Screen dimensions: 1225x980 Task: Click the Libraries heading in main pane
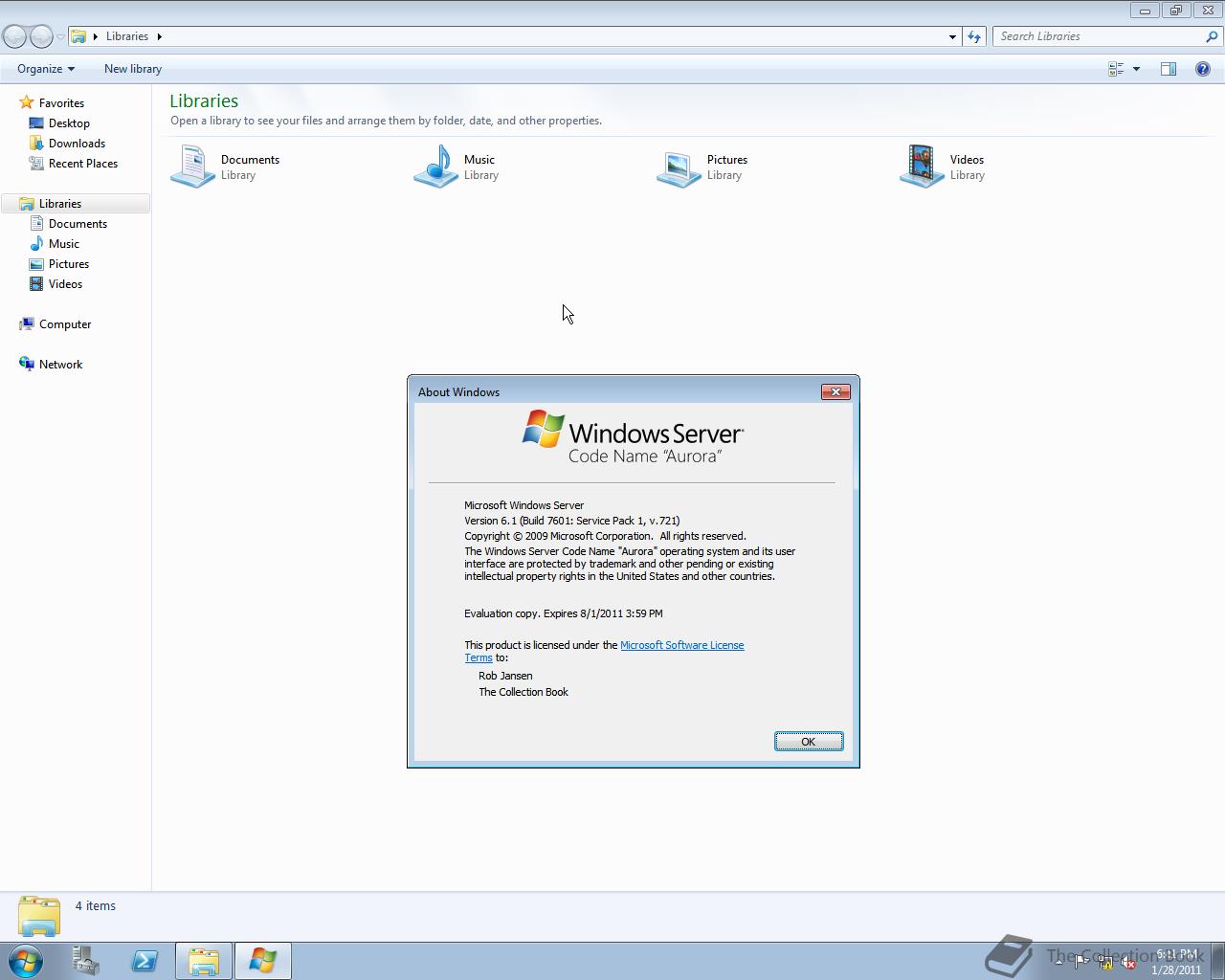tap(204, 100)
